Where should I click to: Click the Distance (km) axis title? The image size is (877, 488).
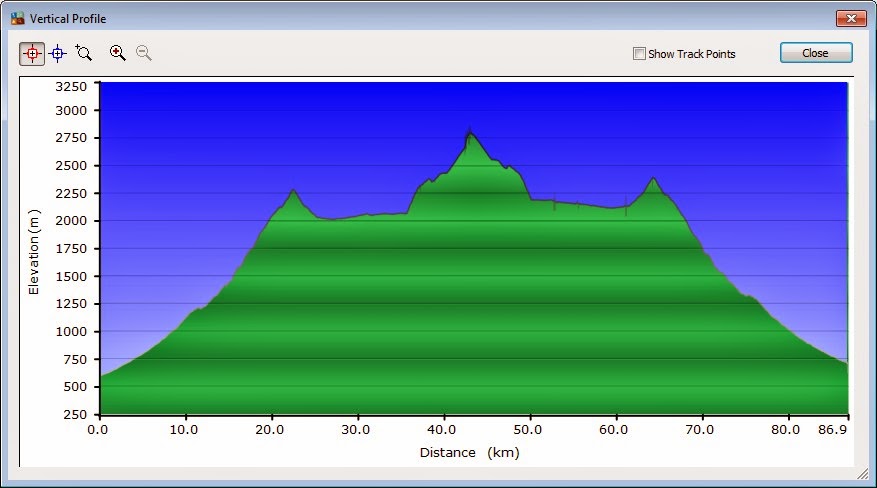[x=469, y=453]
